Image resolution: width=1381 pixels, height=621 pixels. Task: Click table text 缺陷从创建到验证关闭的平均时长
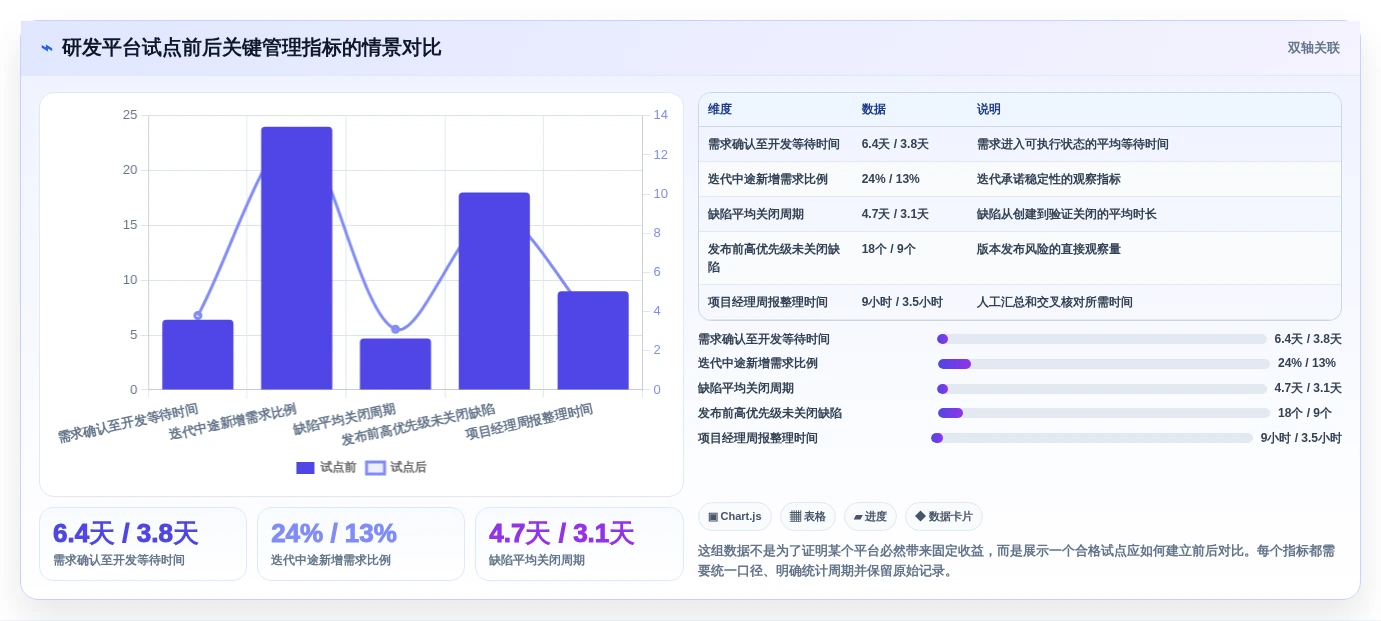1067,214
